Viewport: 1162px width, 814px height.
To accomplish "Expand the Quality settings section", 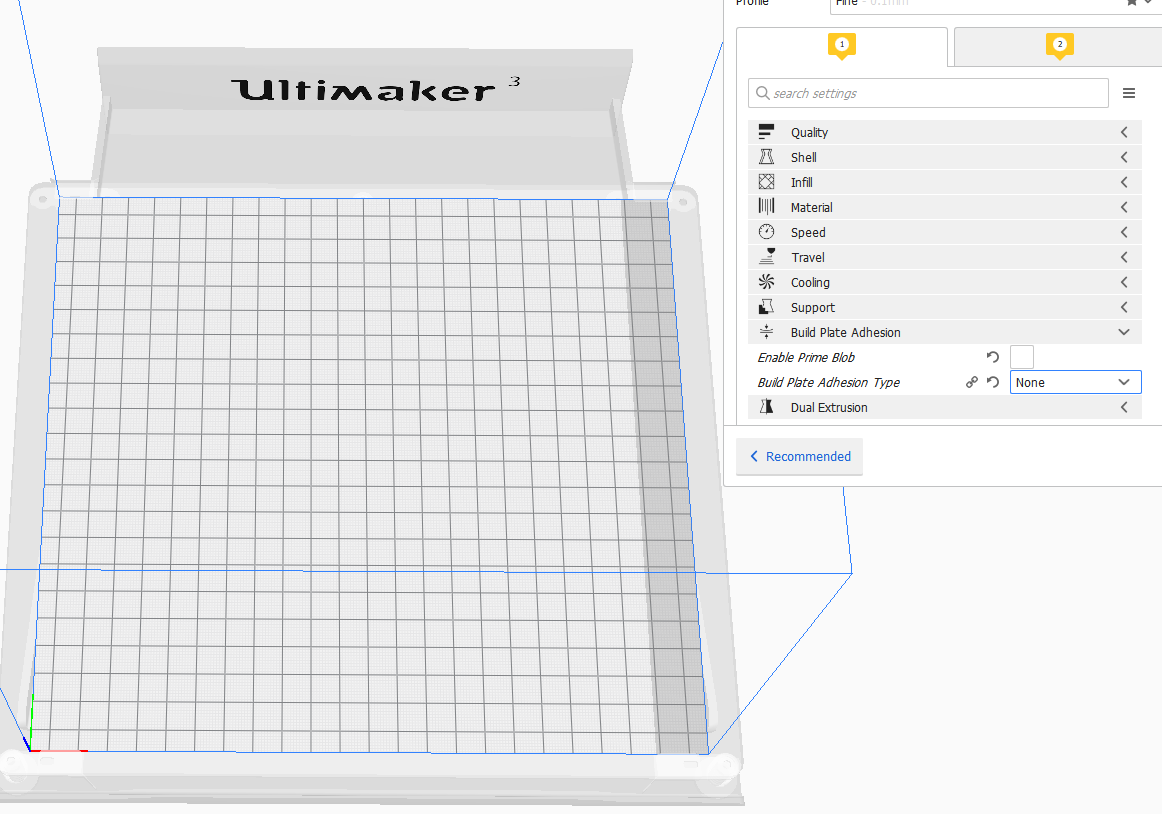I will click(x=944, y=132).
